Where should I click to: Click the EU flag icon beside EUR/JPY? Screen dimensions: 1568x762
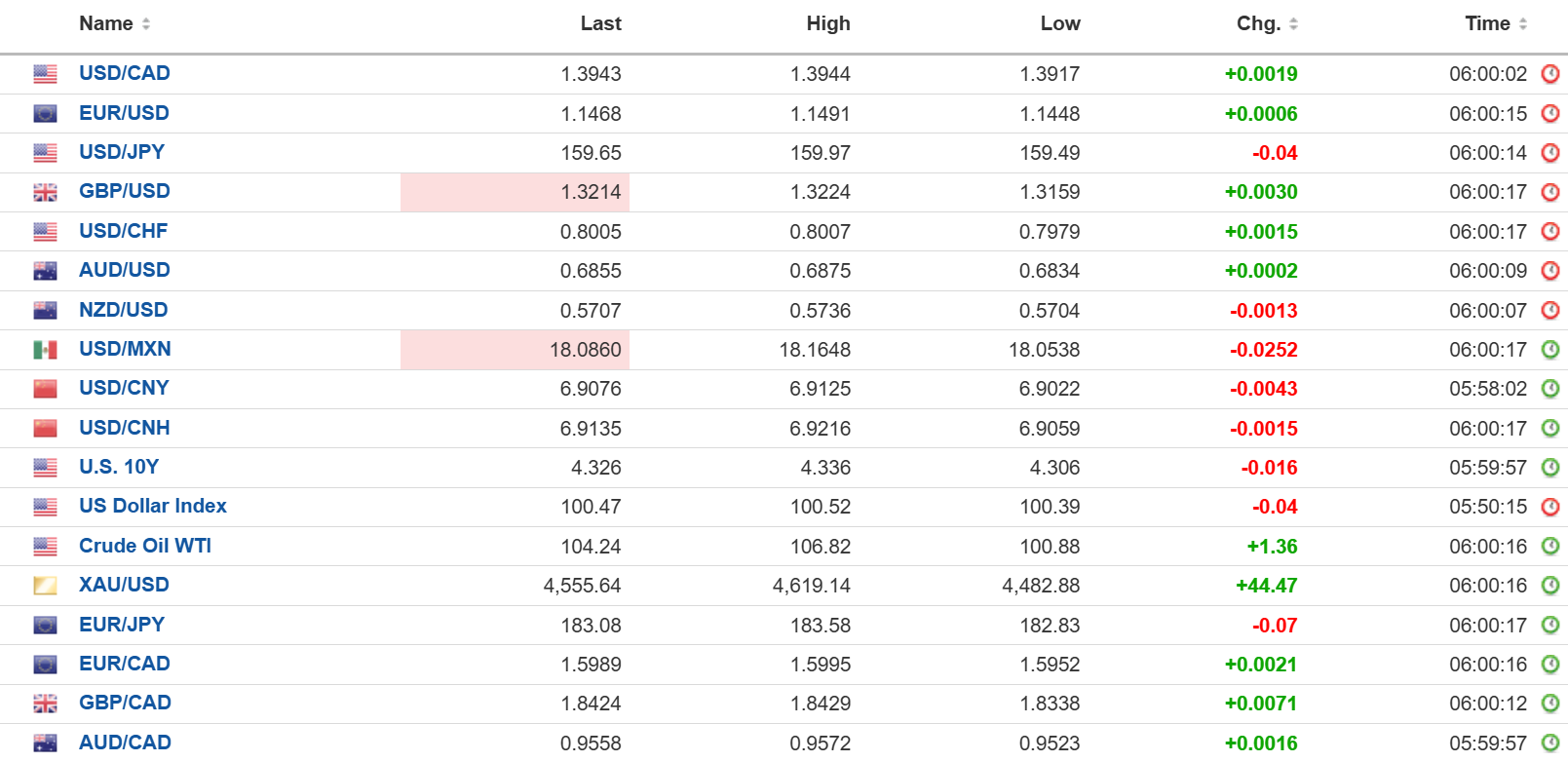pyautogui.click(x=45, y=625)
